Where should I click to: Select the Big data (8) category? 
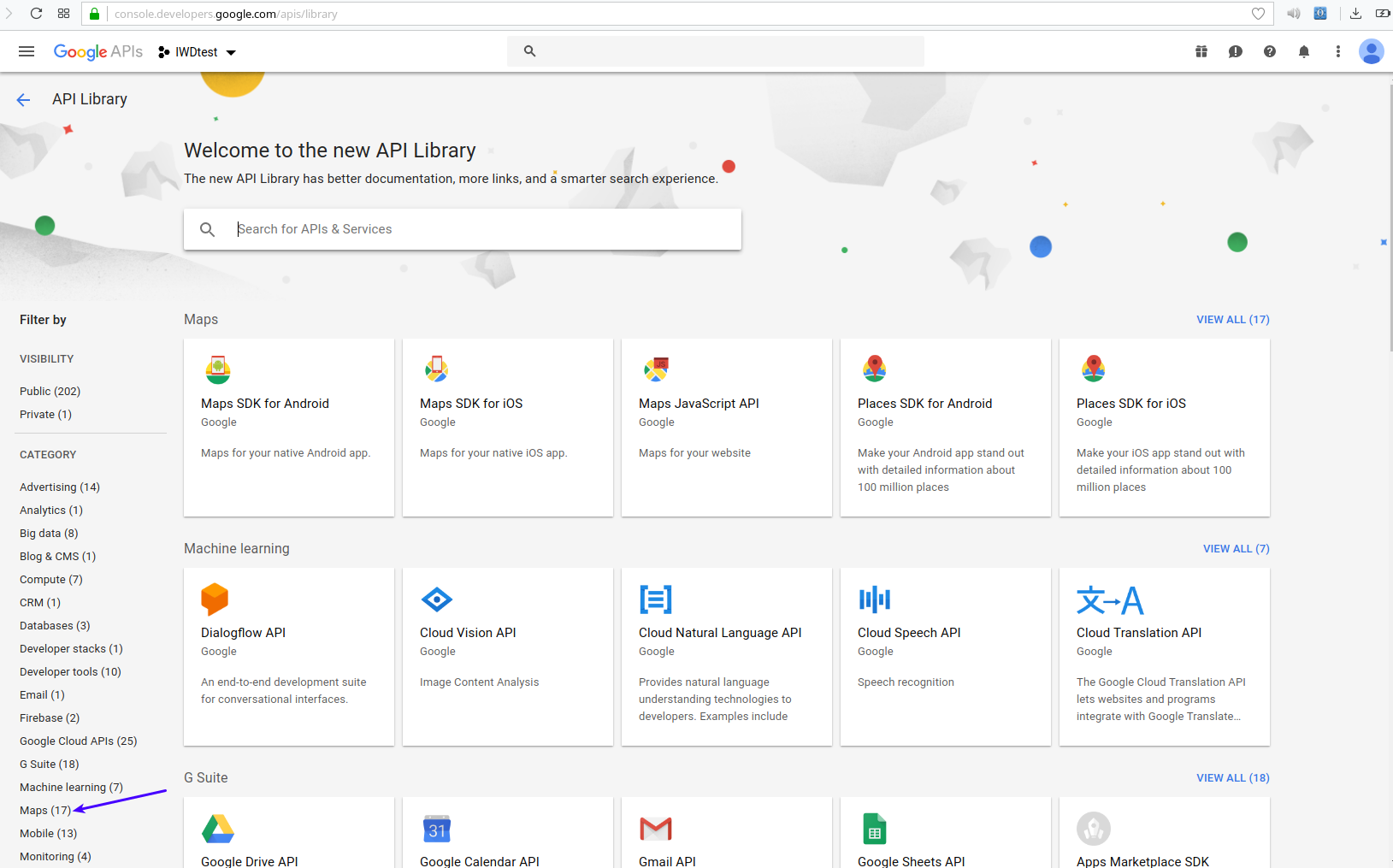[49, 533]
